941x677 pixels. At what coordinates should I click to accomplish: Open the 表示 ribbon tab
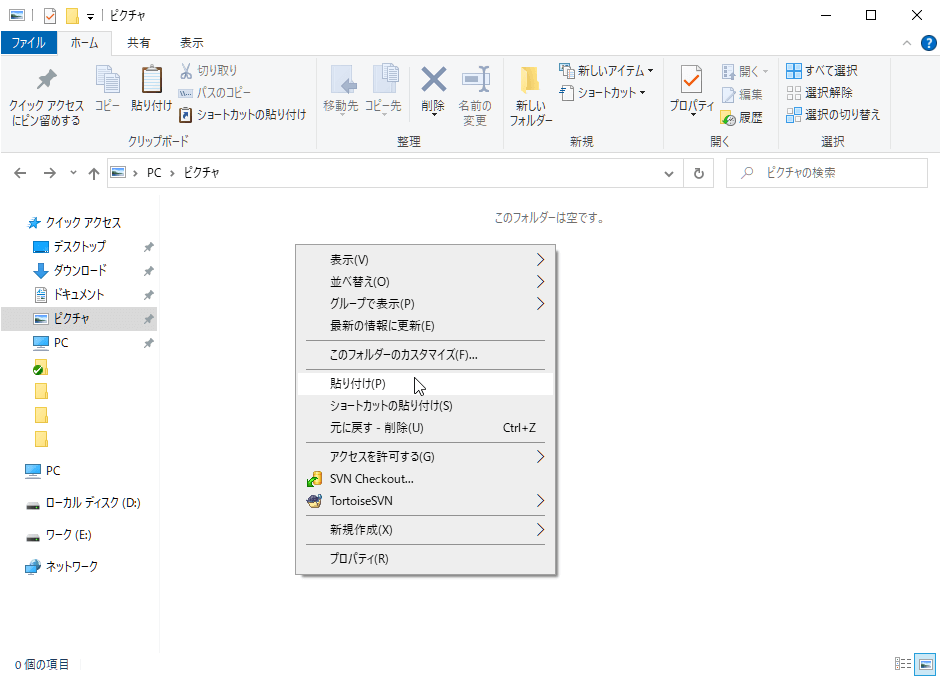(x=191, y=43)
